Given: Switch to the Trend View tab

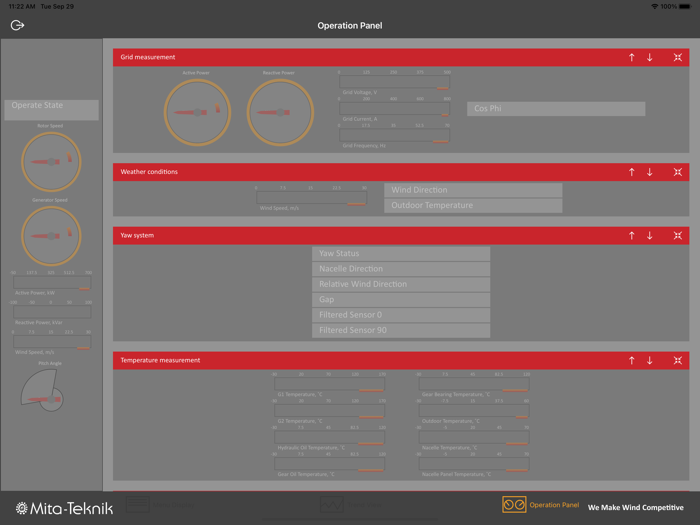Looking at the screenshot, I should (x=351, y=505).
